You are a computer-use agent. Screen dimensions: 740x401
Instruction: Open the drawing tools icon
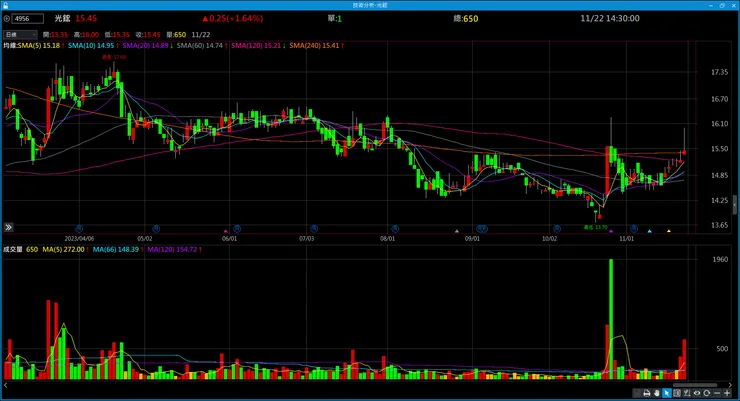(687, 393)
